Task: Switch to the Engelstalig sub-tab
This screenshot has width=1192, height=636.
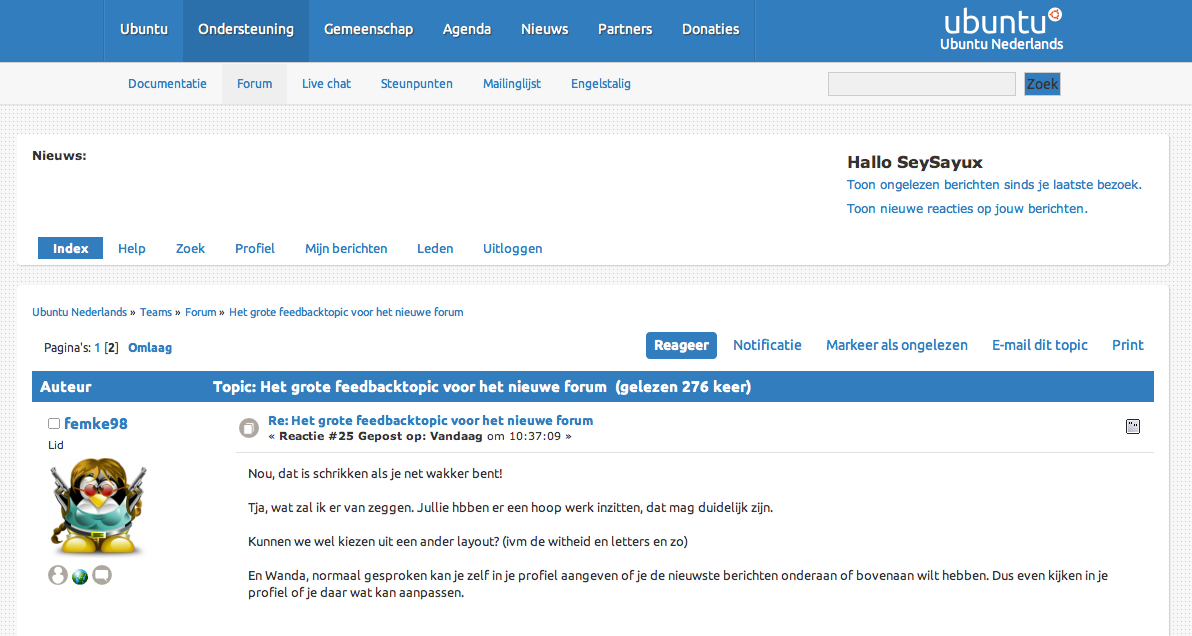Action: click(601, 84)
